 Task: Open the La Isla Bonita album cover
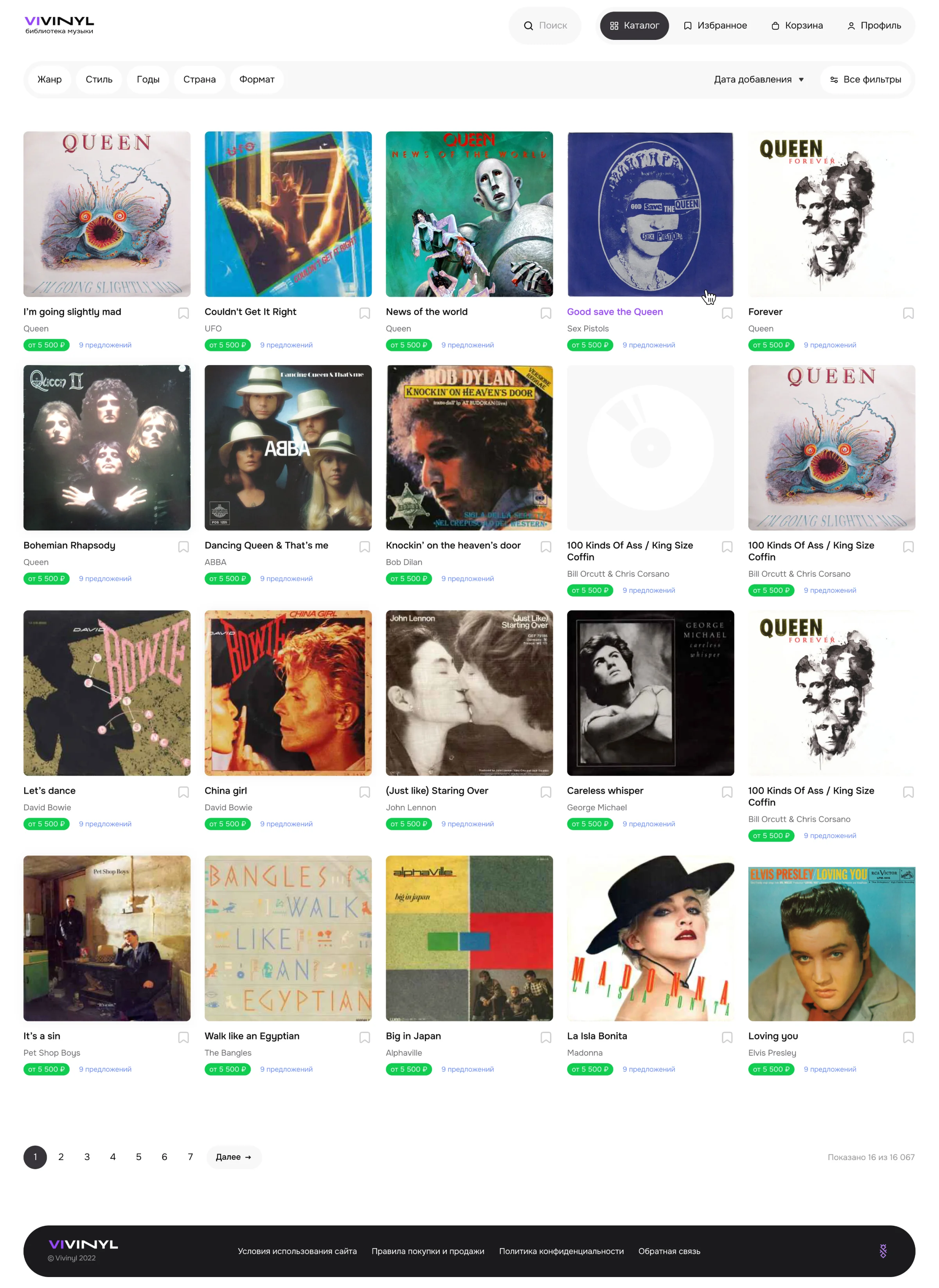[x=650, y=938]
